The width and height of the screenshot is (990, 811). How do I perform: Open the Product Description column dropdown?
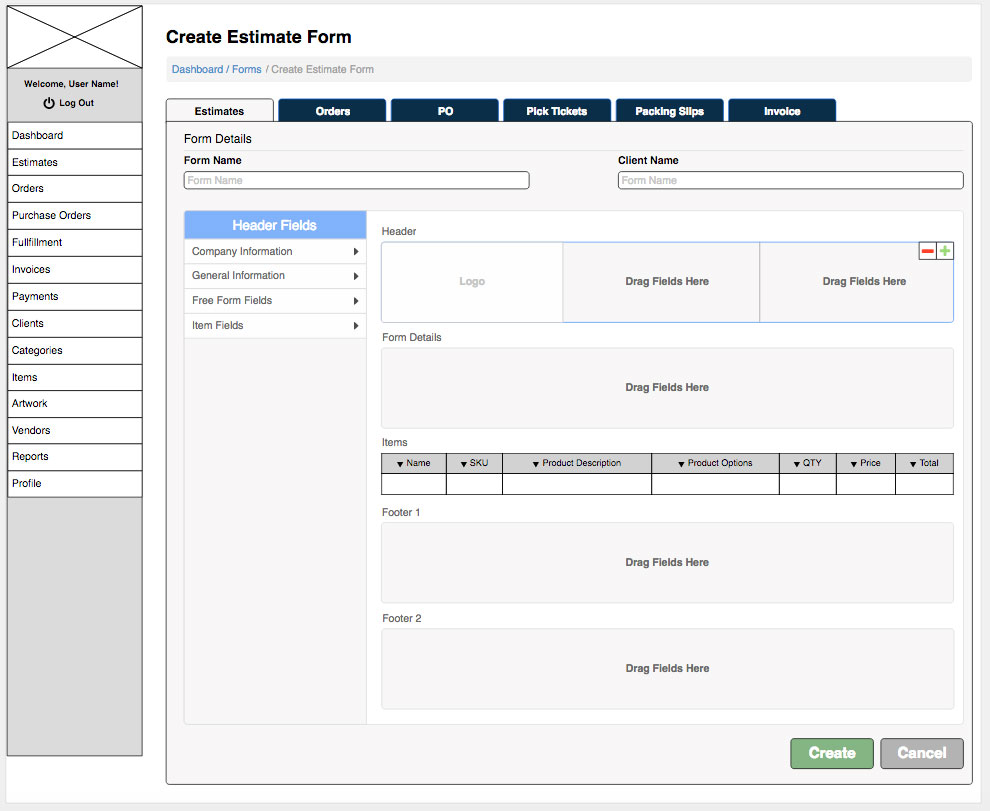536,464
